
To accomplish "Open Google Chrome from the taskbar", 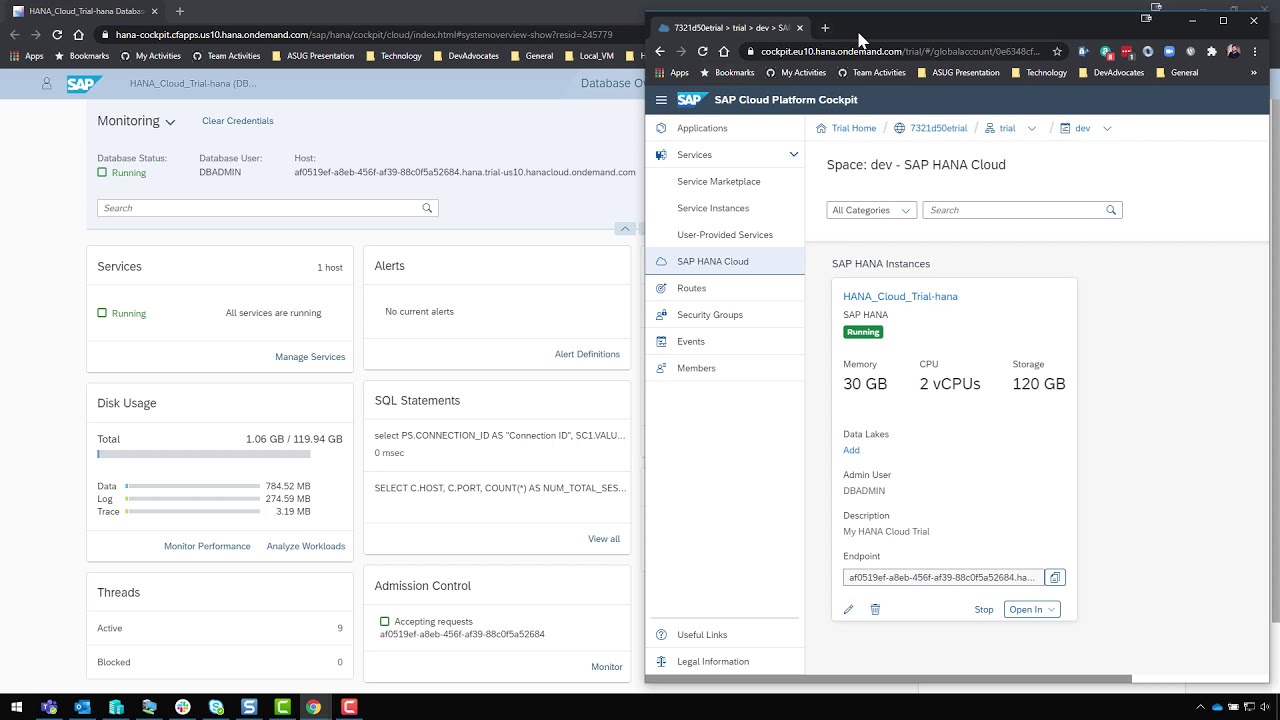I will tap(314, 707).
